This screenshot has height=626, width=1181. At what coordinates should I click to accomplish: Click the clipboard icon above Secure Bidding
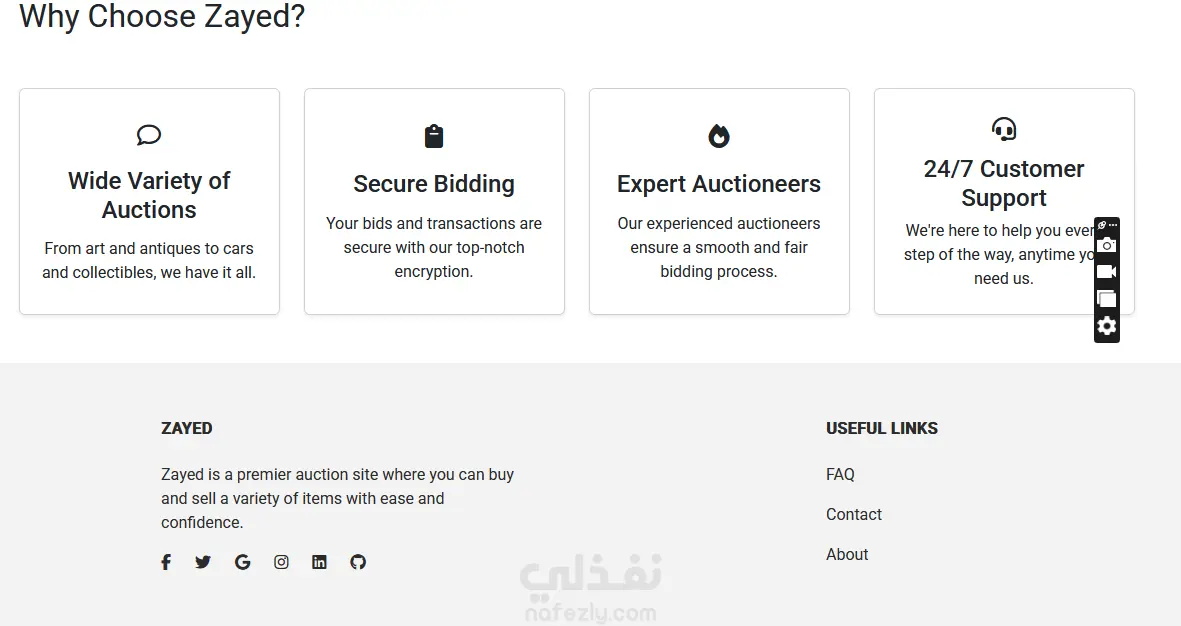pyautogui.click(x=434, y=136)
